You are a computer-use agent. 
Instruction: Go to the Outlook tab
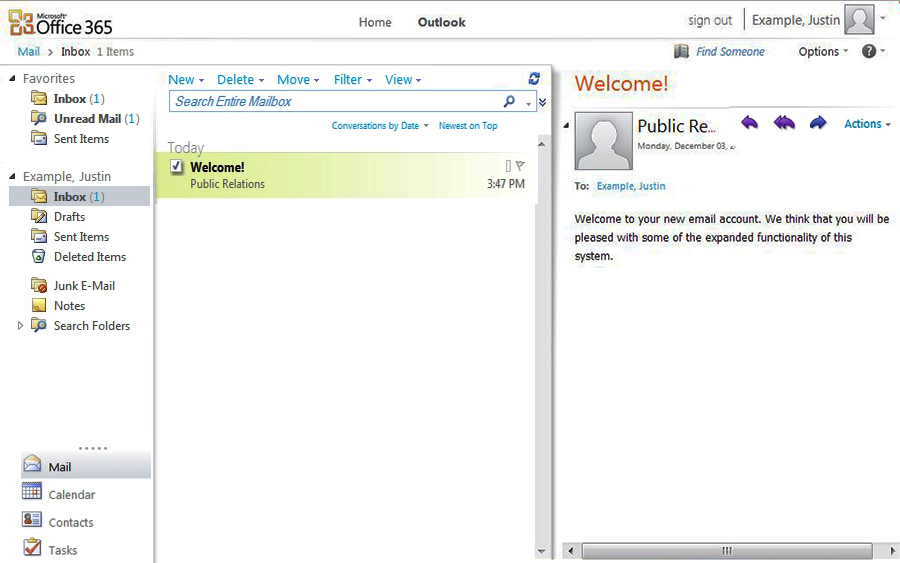[441, 22]
